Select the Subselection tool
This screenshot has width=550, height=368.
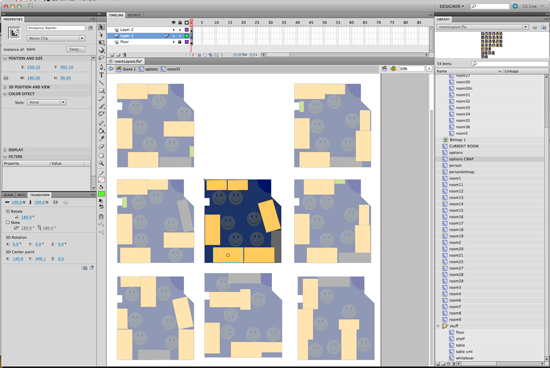tap(101, 35)
